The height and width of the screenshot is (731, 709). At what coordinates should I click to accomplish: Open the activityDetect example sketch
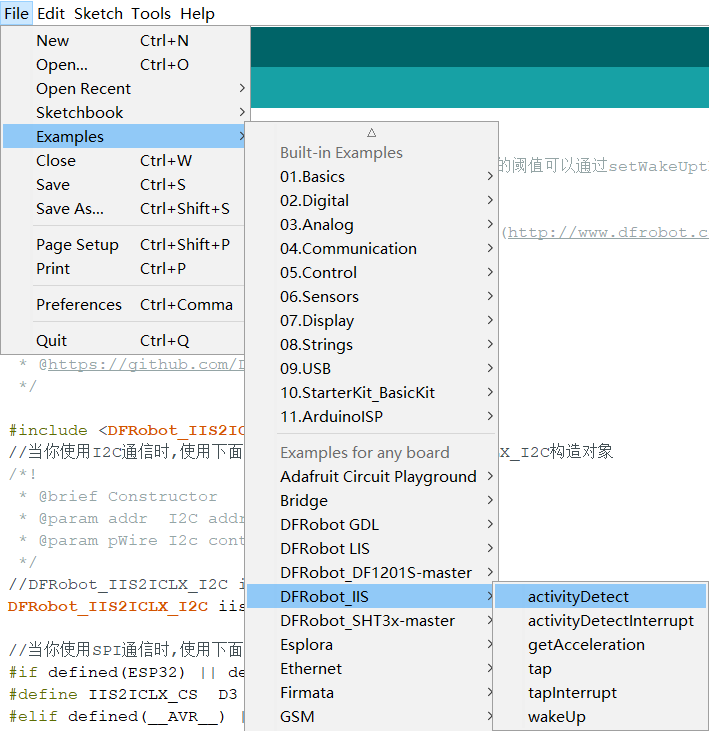pos(600,597)
